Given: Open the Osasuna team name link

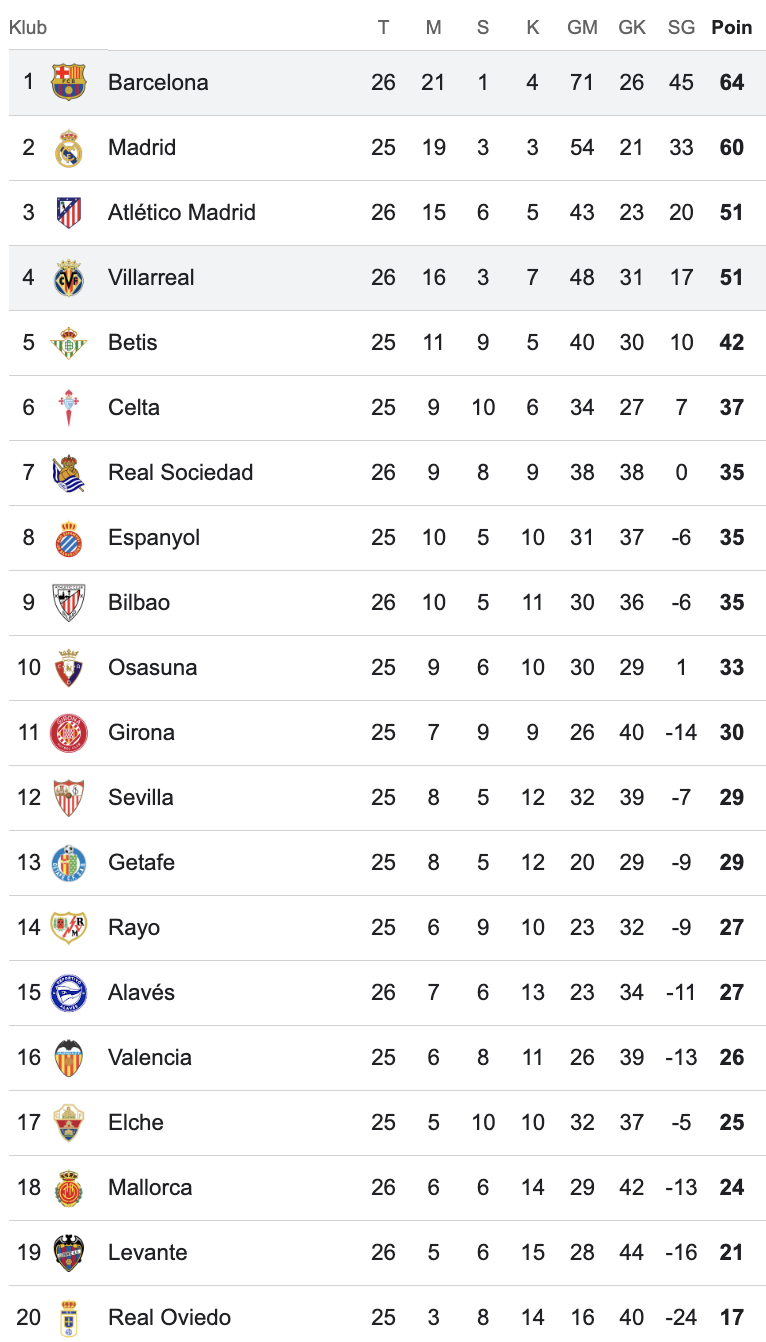Looking at the screenshot, I should (x=153, y=667).
